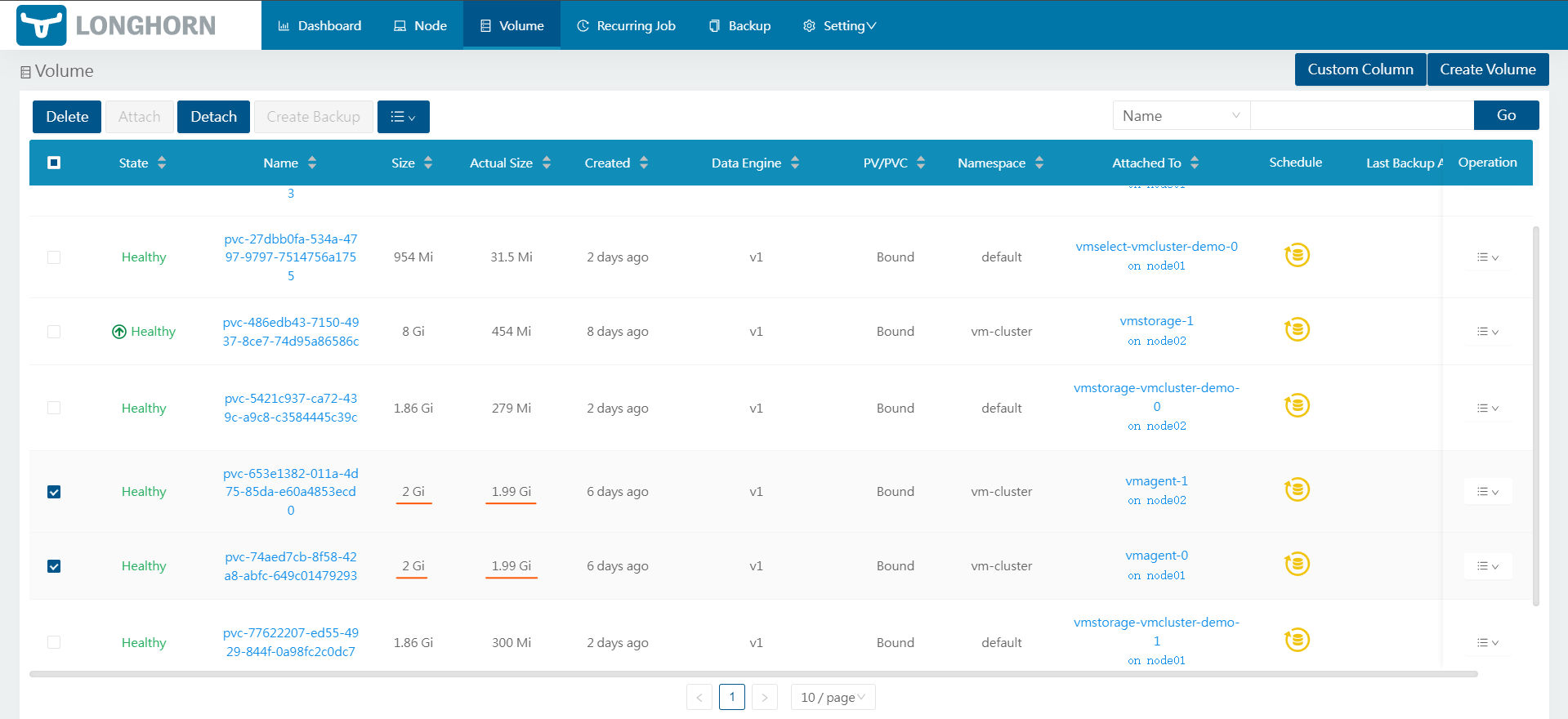
Task: Click the volume search text field
Action: pos(1362,116)
